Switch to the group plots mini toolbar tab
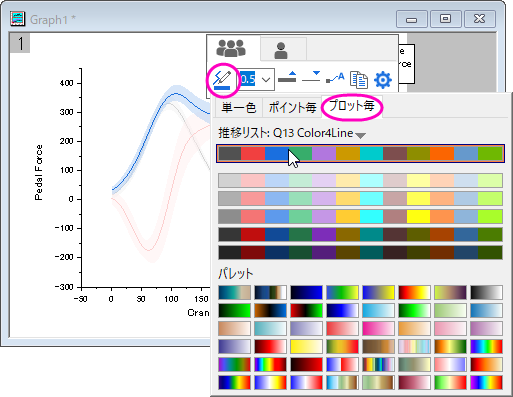The width and height of the screenshot is (513, 397). (231, 49)
